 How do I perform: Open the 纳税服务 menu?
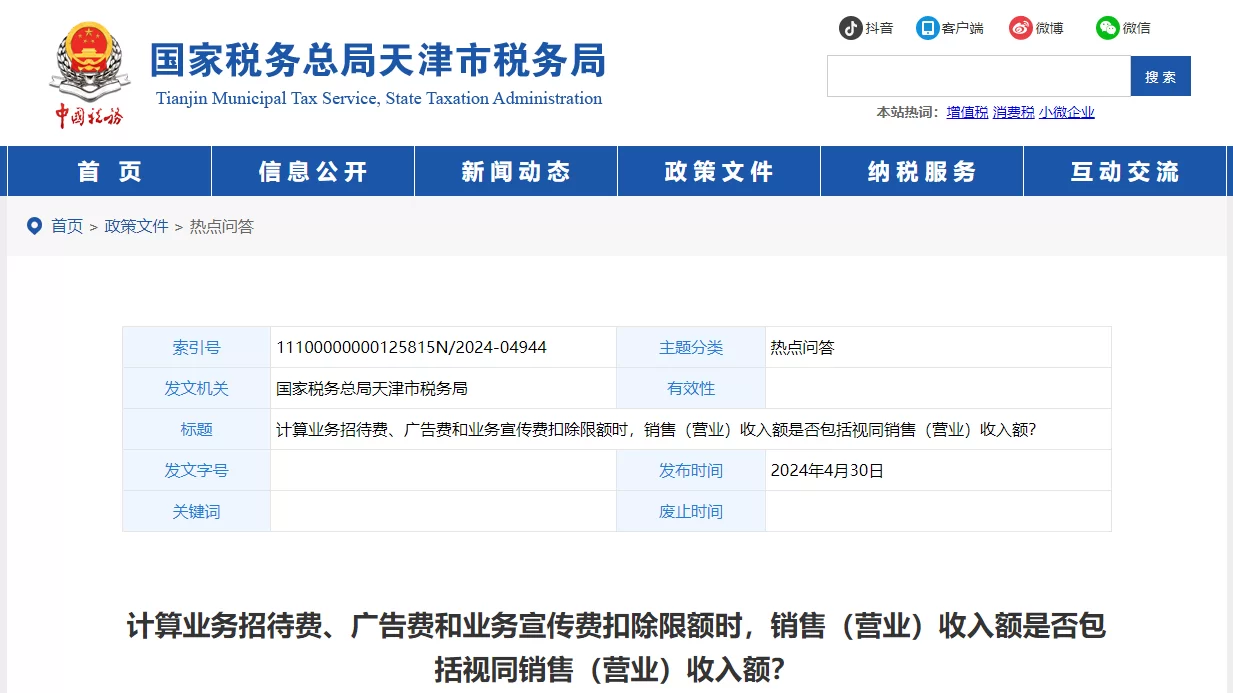pyautogui.click(x=922, y=172)
